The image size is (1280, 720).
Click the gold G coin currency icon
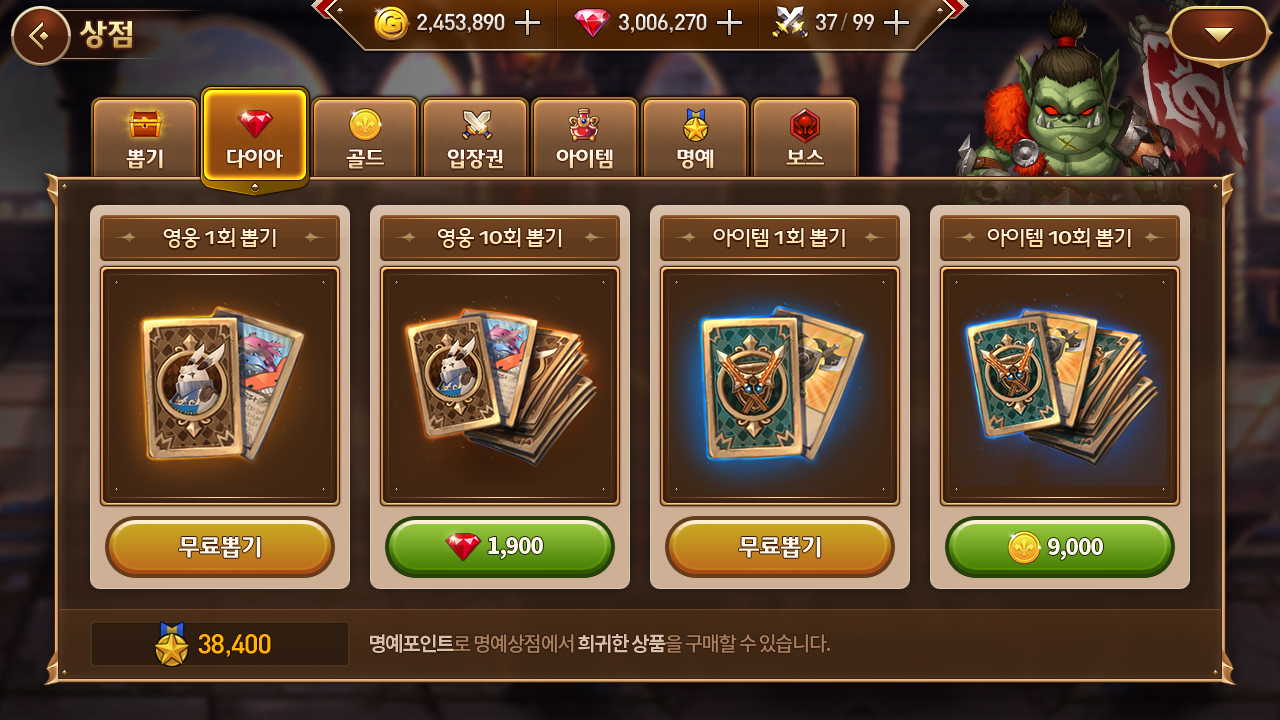click(391, 23)
